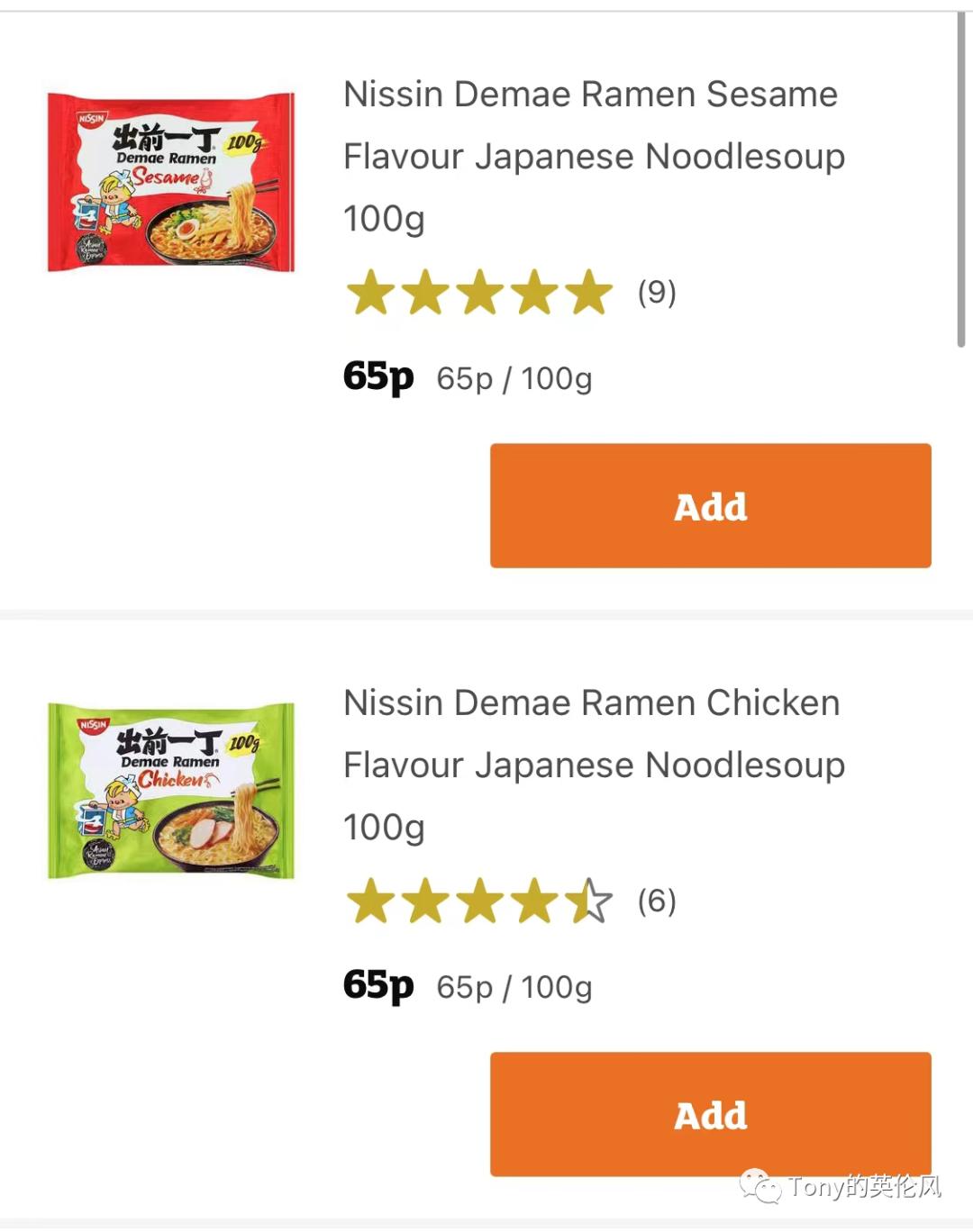
Task: Click the bold 65p price of Sesame ramen
Action: click(376, 377)
